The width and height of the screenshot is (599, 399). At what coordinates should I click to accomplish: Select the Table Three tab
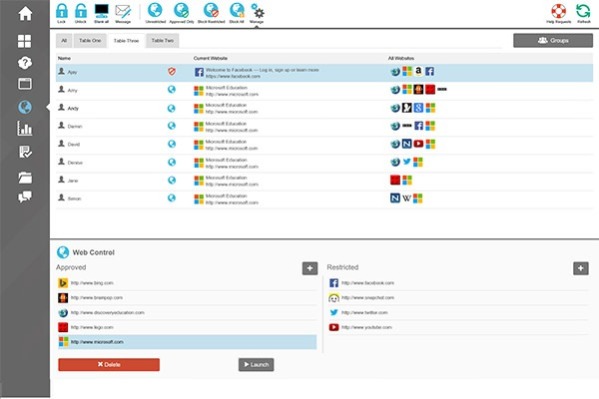[126, 41]
